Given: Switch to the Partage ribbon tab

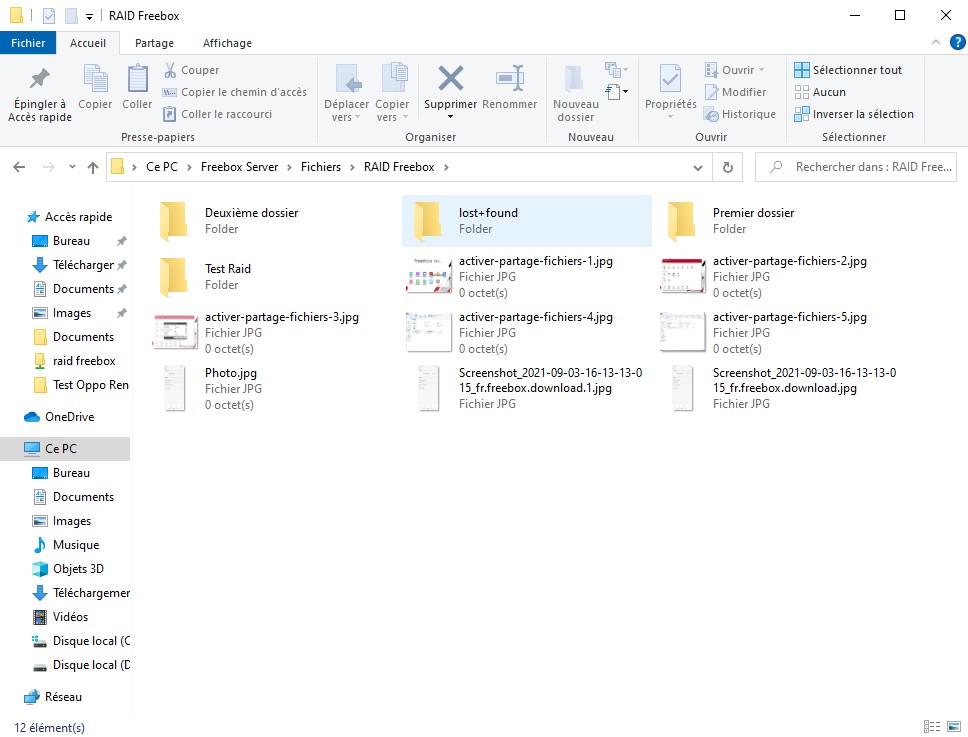Looking at the screenshot, I should (154, 43).
